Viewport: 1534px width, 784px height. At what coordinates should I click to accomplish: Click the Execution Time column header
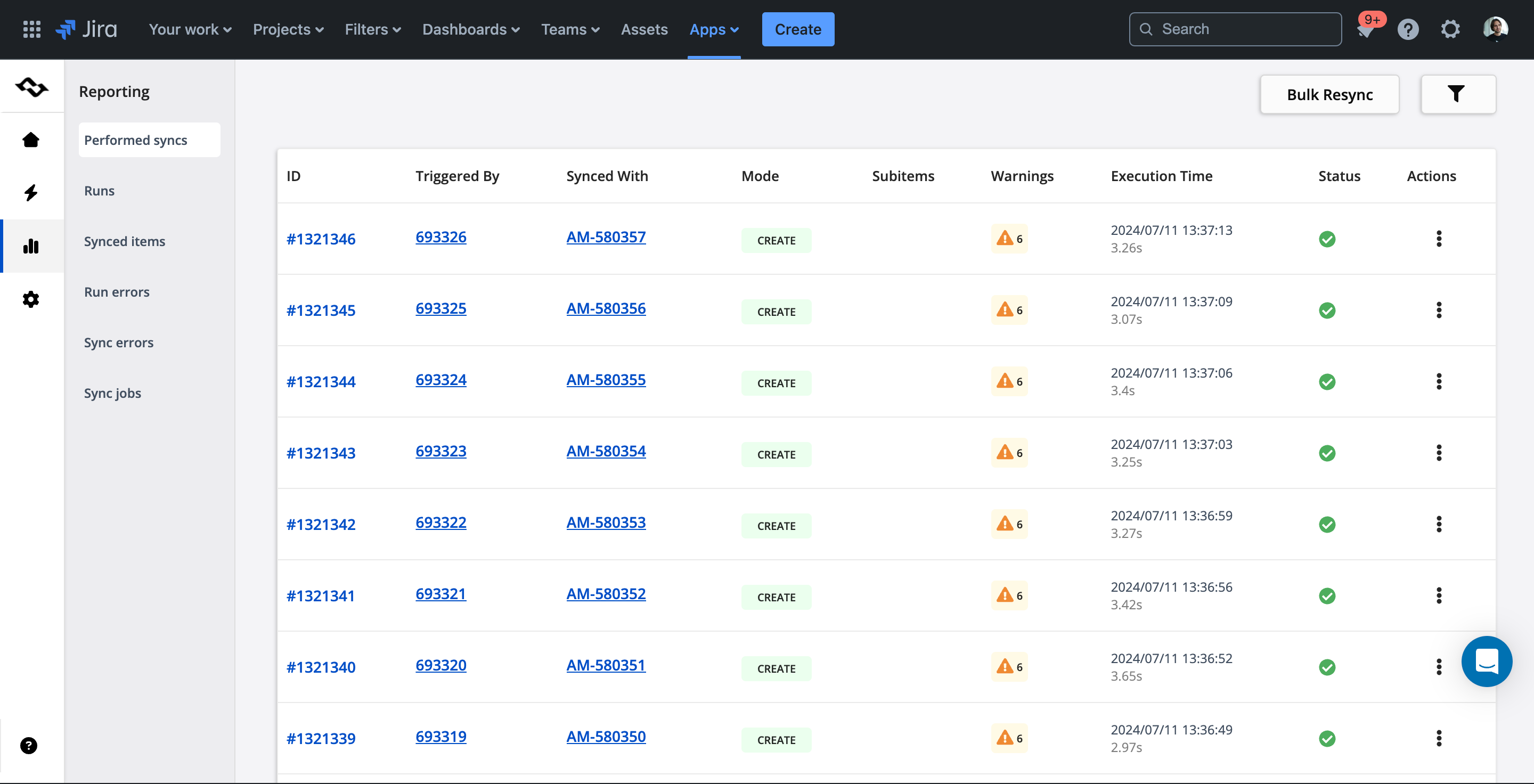[x=1161, y=176]
